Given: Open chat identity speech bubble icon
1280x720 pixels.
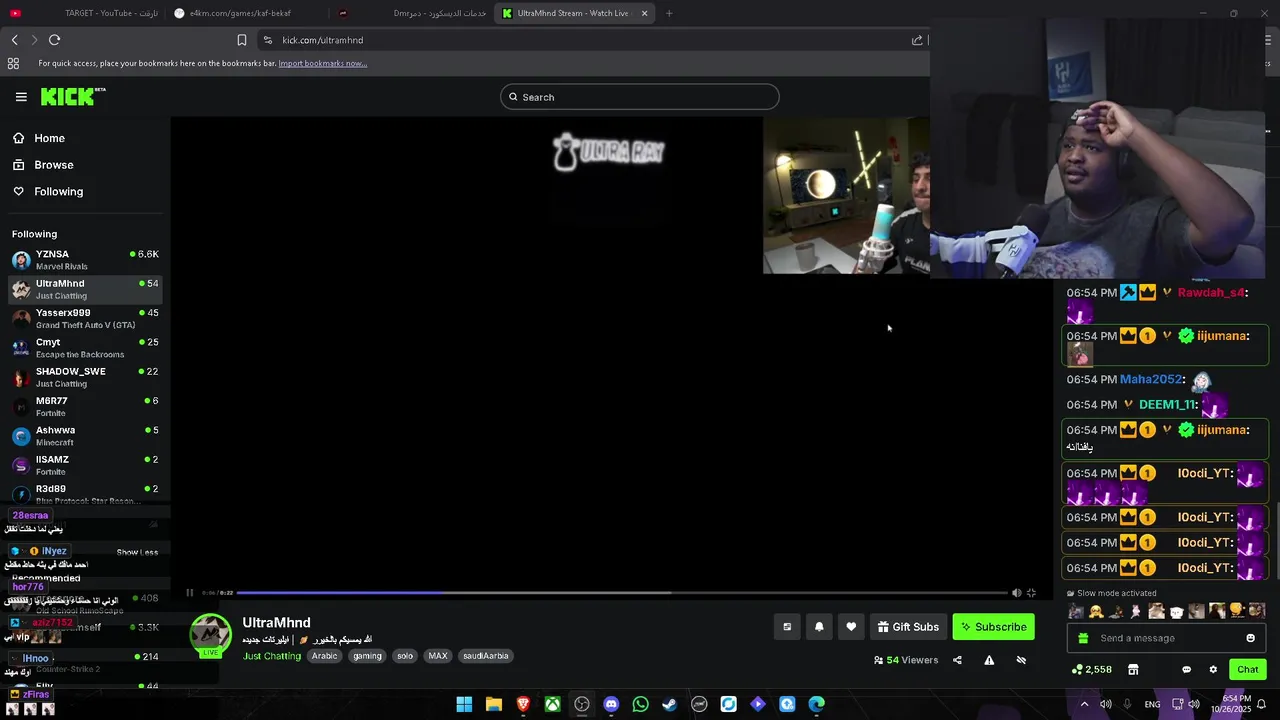Looking at the screenshot, I should pos(1186,669).
